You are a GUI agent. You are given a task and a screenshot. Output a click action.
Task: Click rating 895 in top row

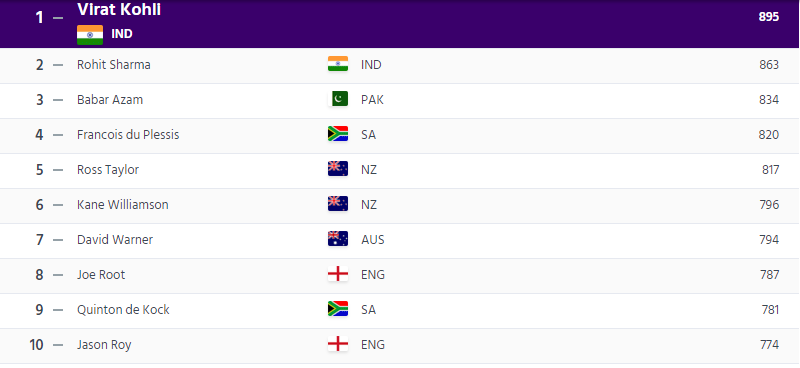click(x=769, y=17)
